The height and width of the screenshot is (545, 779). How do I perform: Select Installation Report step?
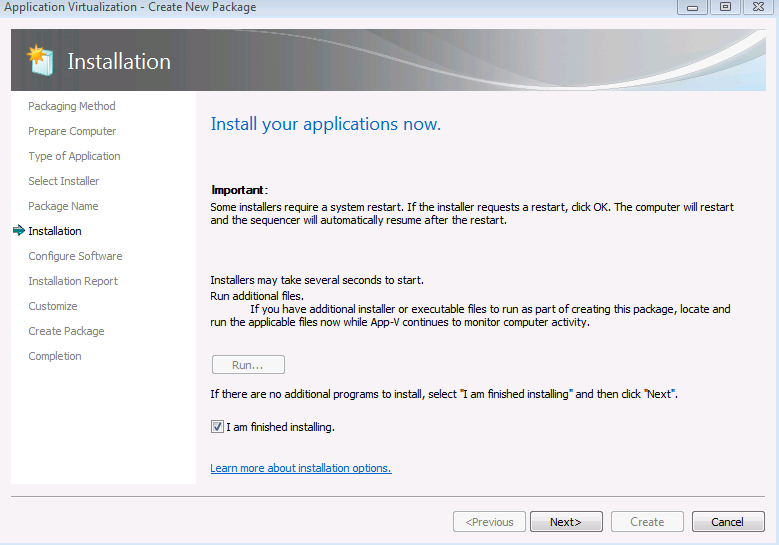pos(73,281)
